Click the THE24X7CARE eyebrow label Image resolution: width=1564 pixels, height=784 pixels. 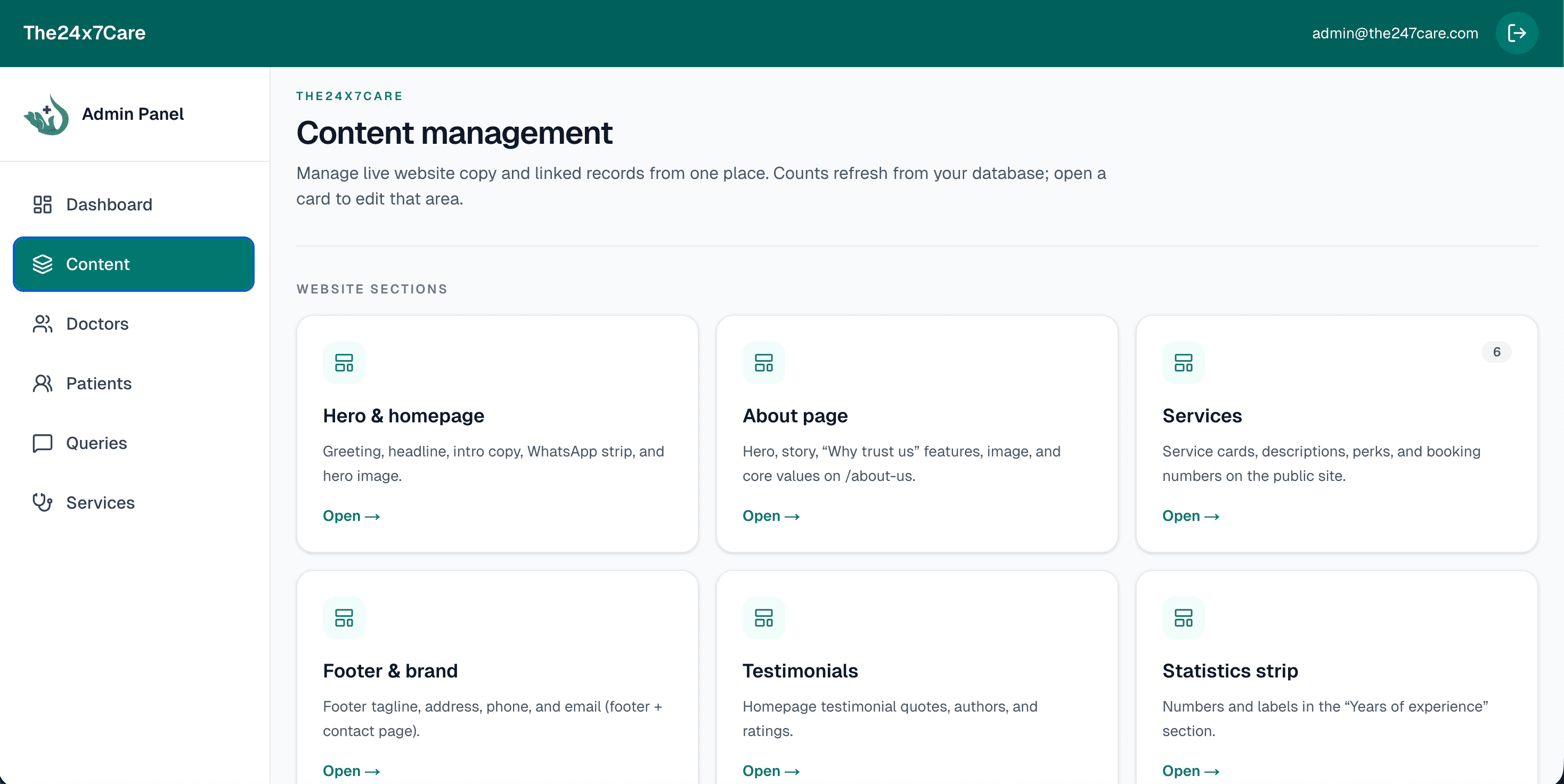pos(349,96)
